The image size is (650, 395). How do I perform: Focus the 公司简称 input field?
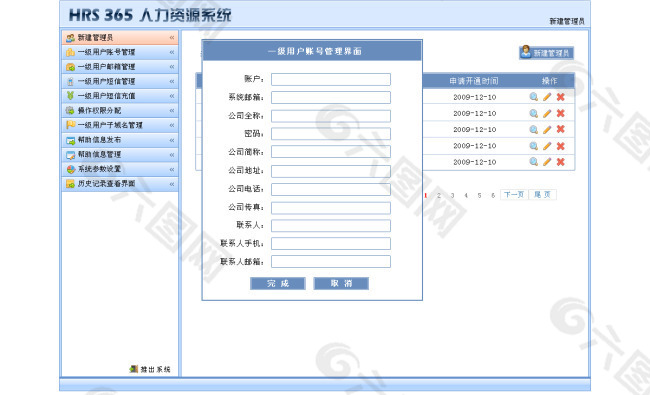tap(331, 152)
